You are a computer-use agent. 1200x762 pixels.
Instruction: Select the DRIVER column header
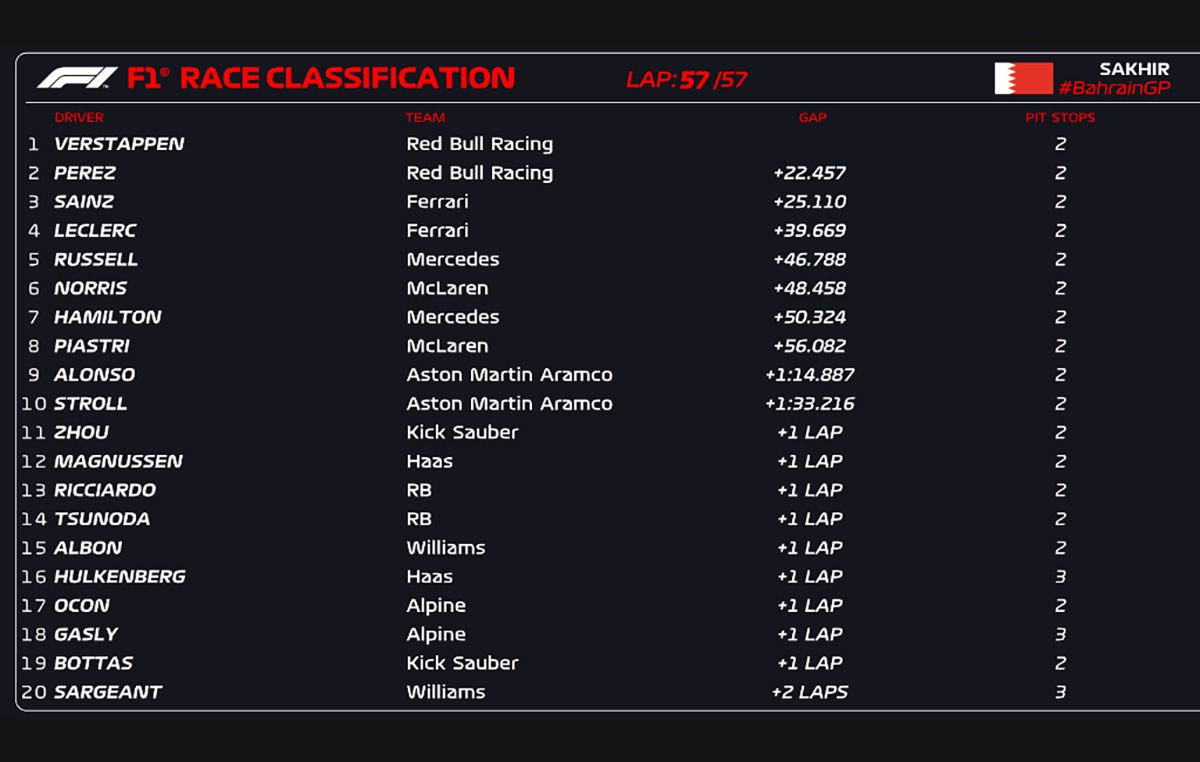point(79,118)
